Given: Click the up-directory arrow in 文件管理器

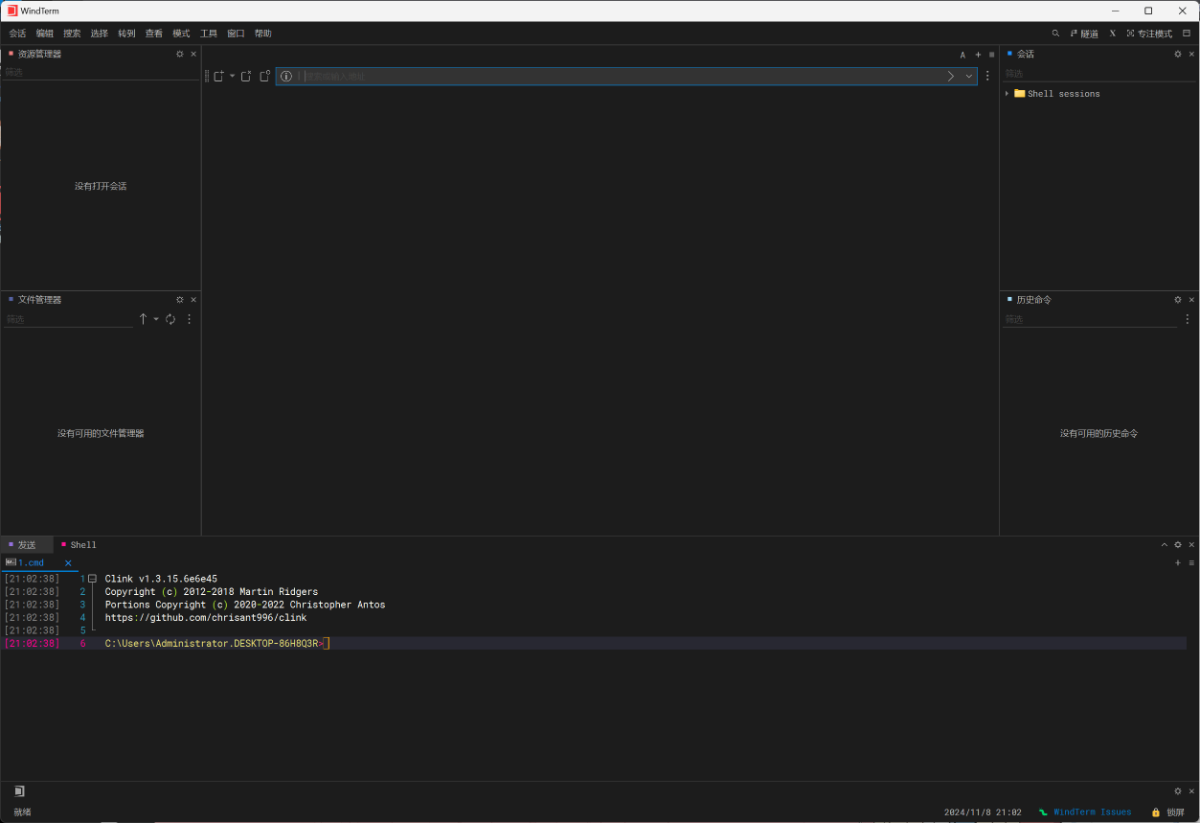Looking at the screenshot, I should [x=143, y=319].
